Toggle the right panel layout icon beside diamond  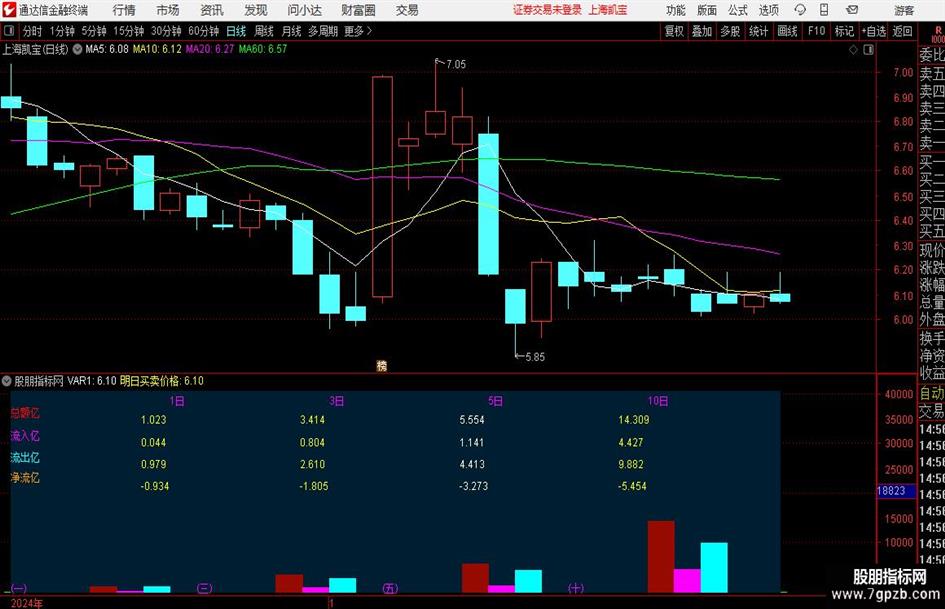click(x=868, y=49)
